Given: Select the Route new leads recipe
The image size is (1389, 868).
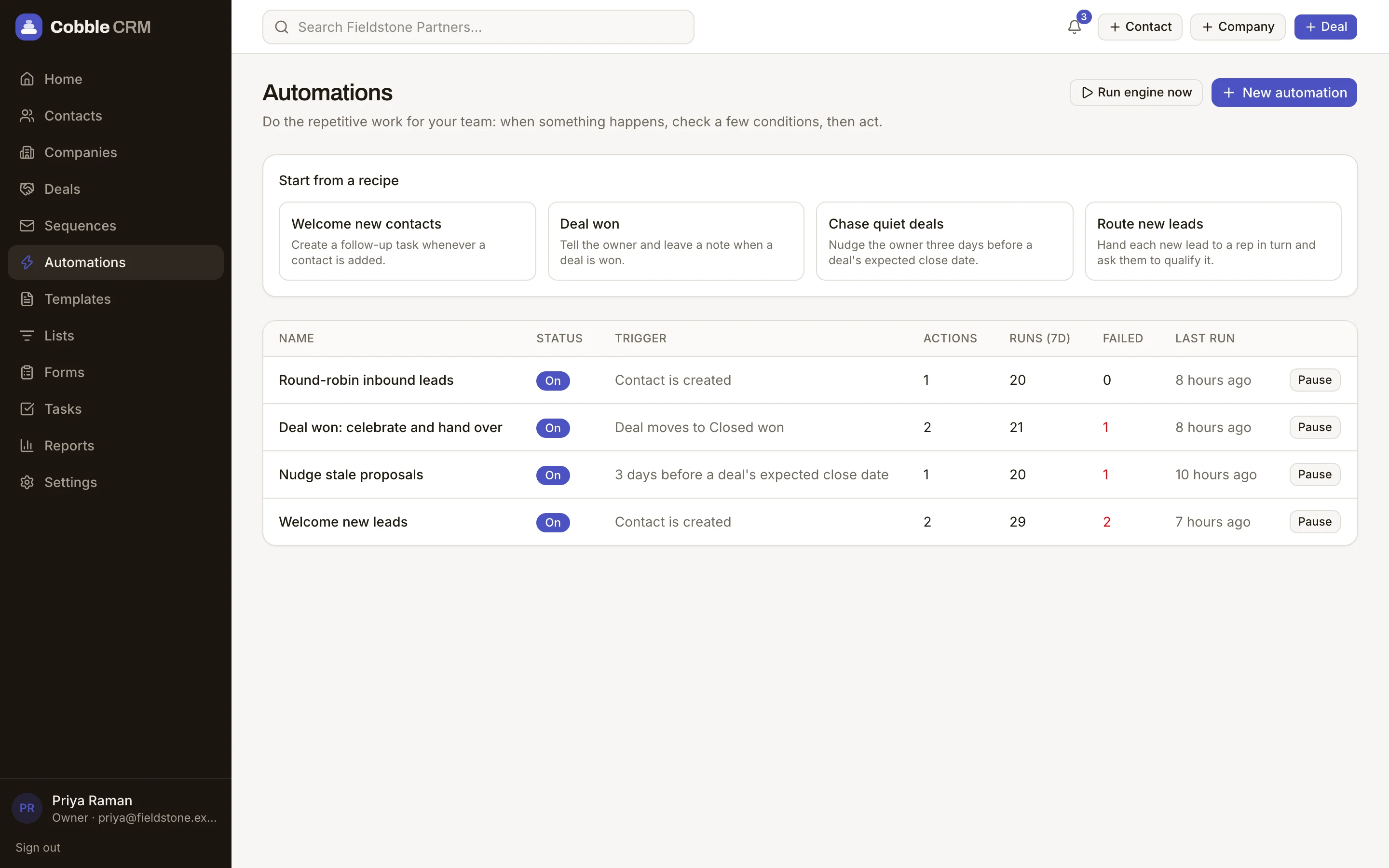Looking at the screenshot, I should pyautogui.click(x=1213, y=241).
